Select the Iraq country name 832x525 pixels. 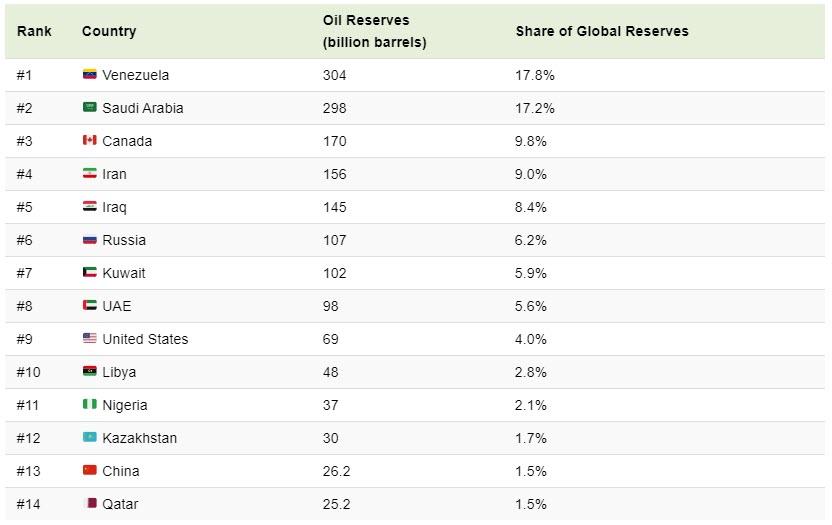[114, 207]
